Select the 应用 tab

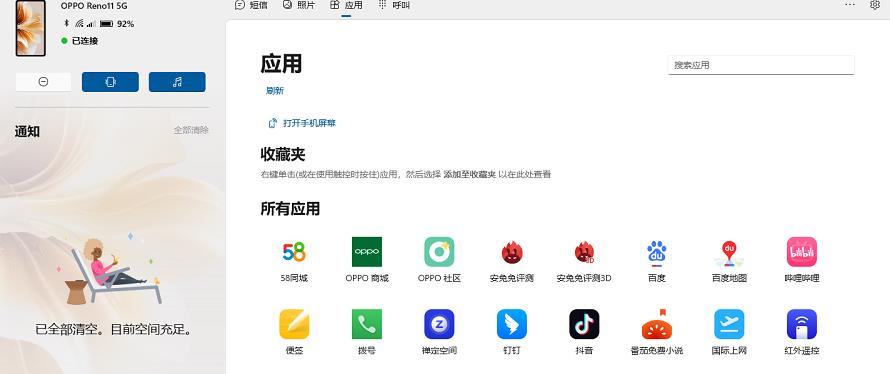tap(346, 5)
